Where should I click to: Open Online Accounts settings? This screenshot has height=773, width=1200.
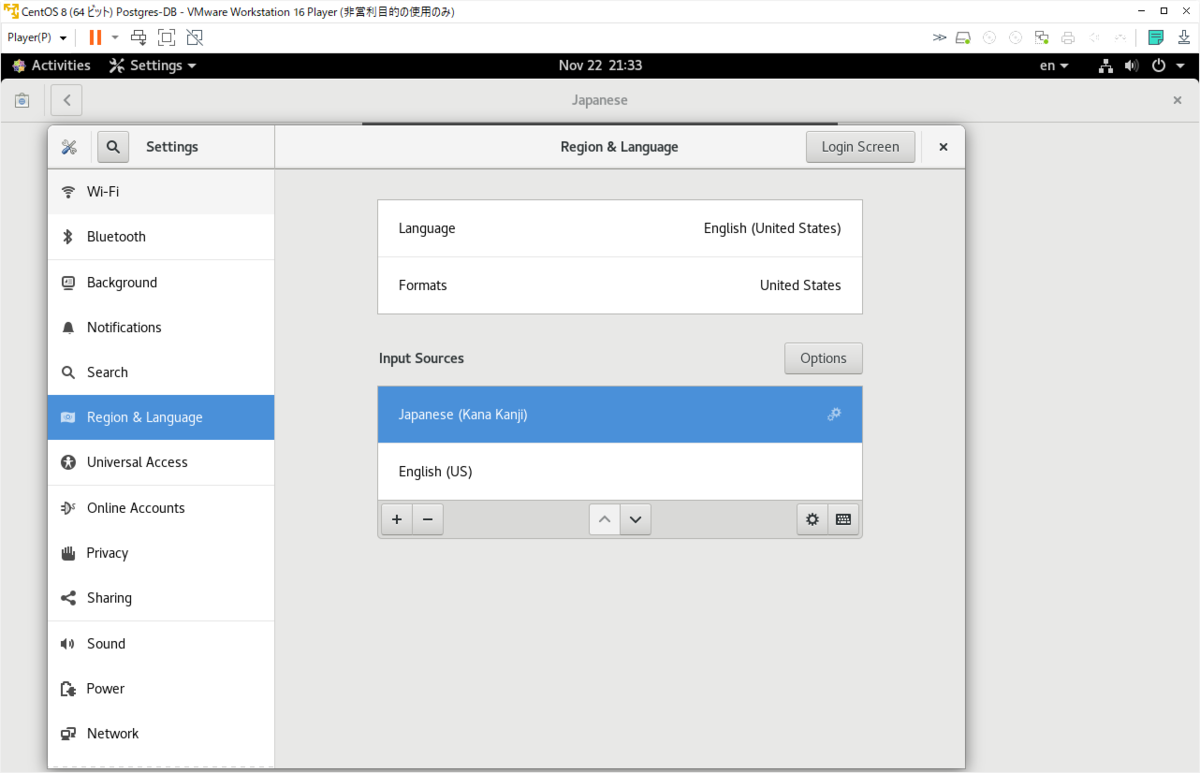point(161,508)
